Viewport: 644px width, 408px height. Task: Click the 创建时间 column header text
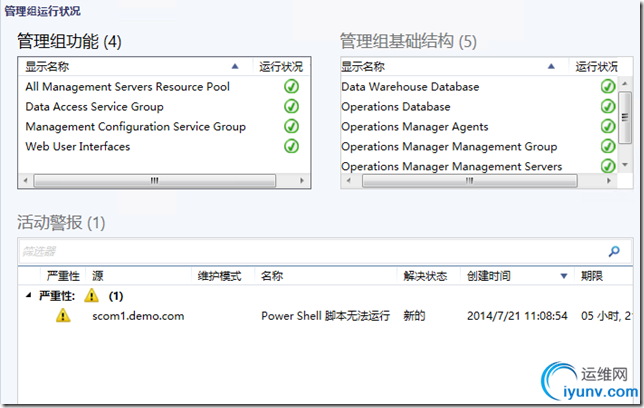pos(489,276)
